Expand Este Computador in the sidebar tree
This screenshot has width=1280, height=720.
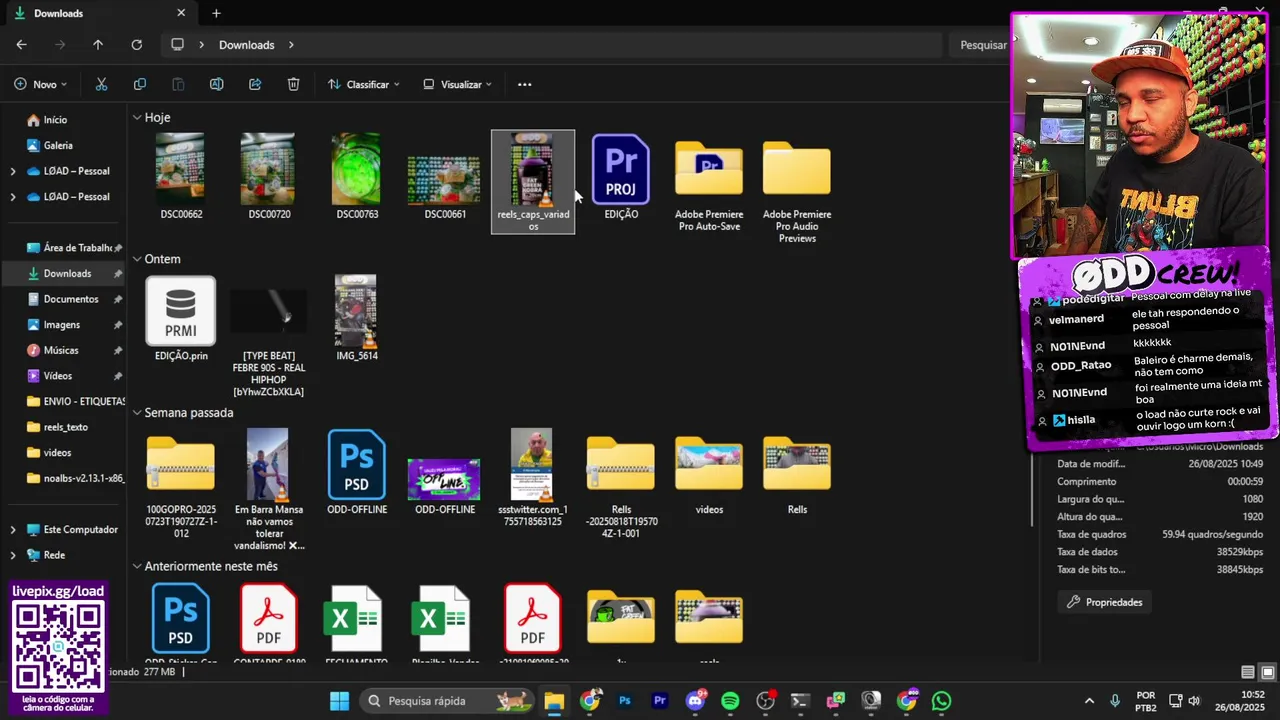13,530
